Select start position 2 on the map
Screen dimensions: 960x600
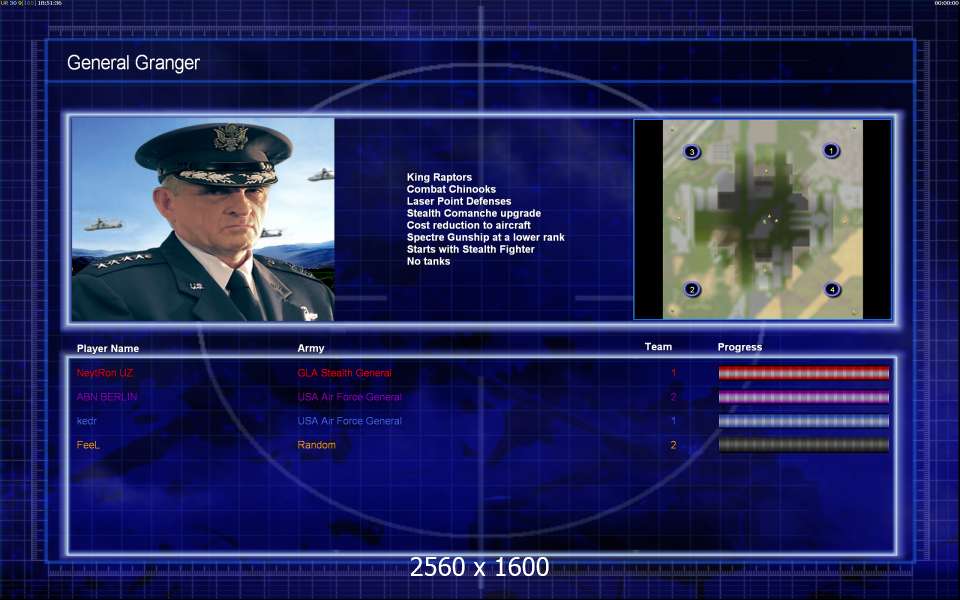(692, 289)
